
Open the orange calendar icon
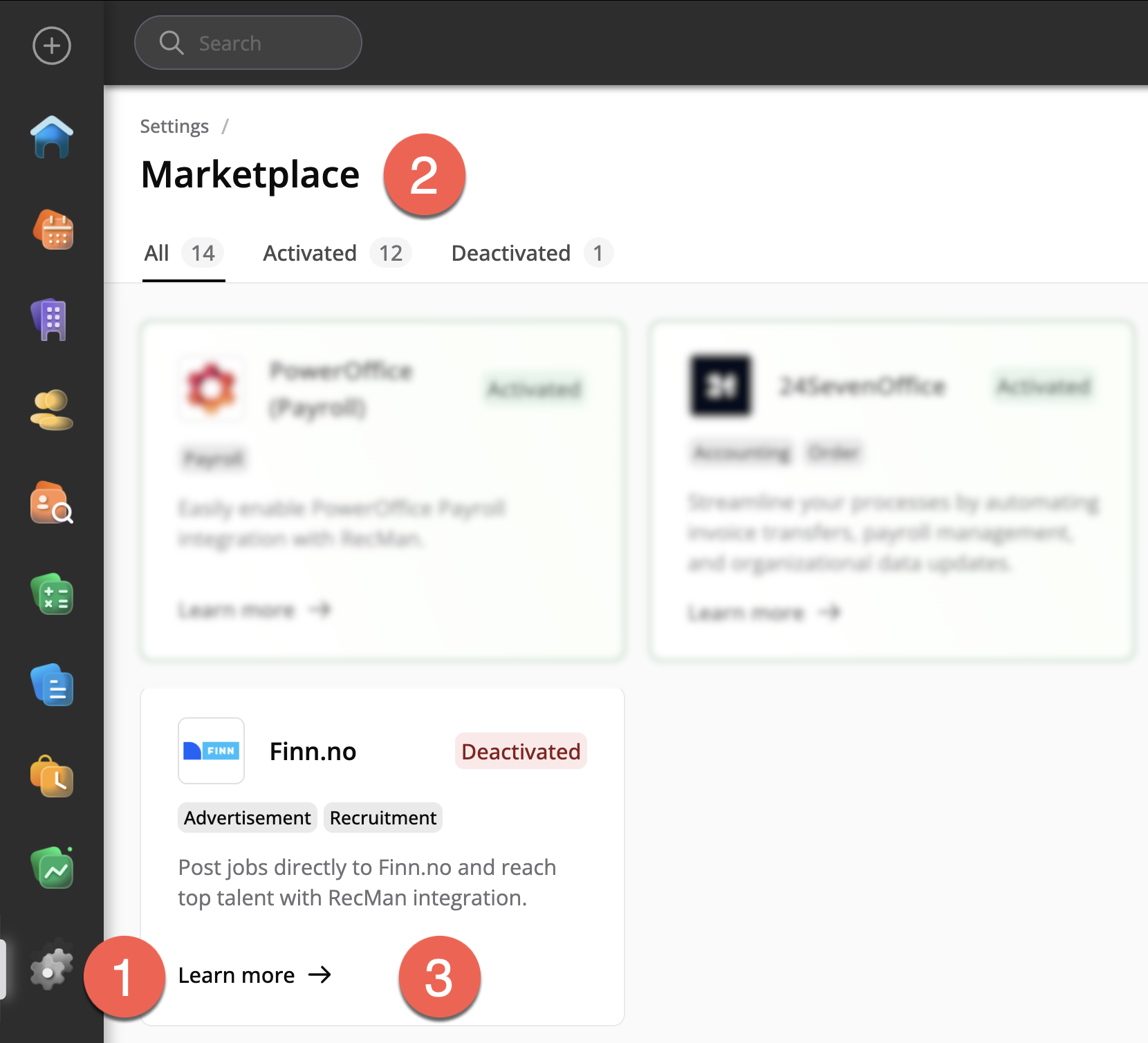click(53, 230)
